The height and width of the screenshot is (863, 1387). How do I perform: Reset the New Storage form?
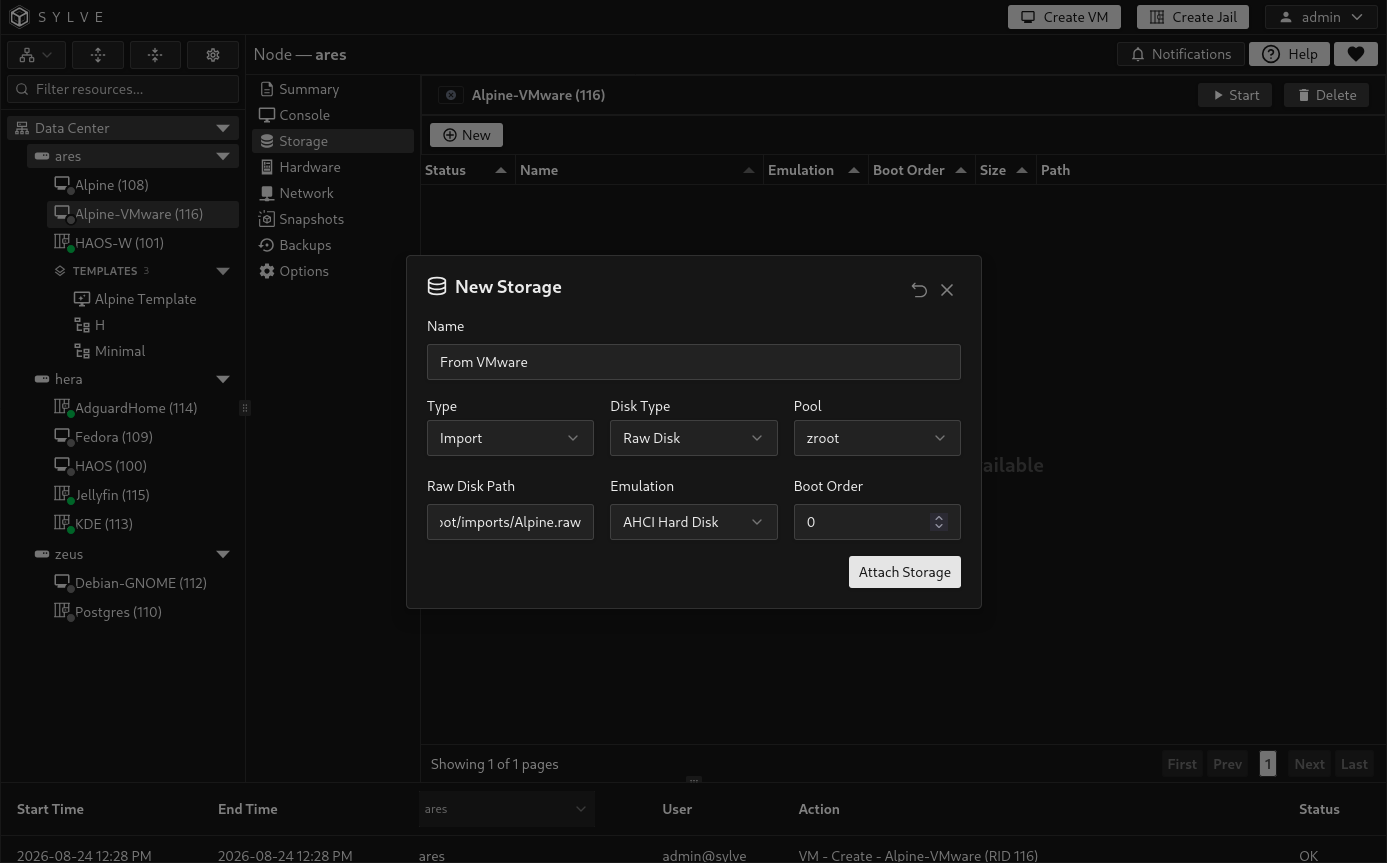[919, 290]
